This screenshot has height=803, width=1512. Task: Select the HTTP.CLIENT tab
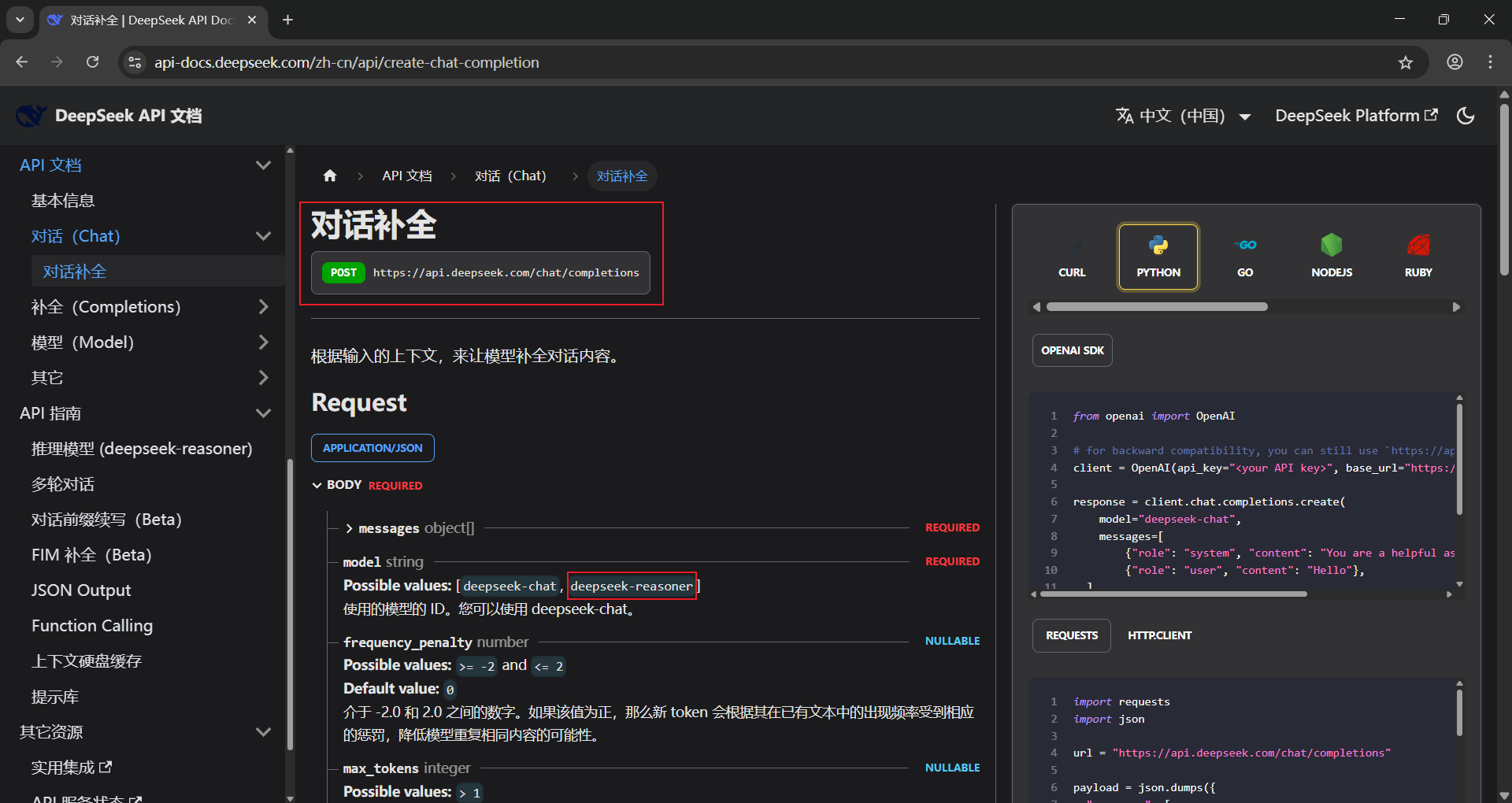1159,635
